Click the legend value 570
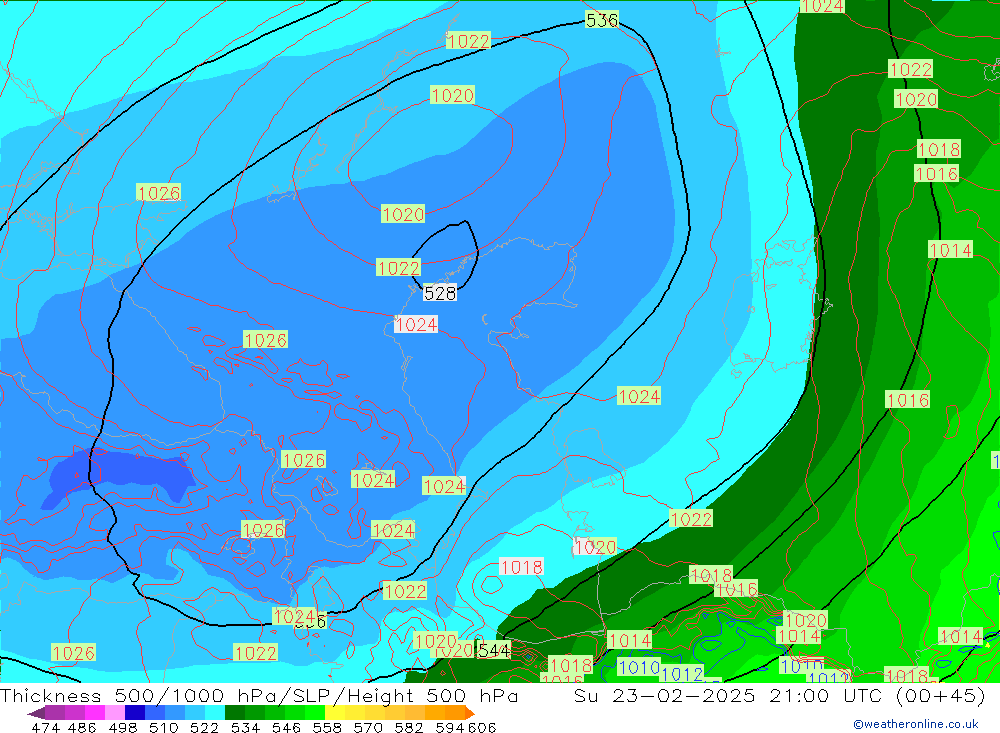The image size is (1000, 733). (368, 727)
